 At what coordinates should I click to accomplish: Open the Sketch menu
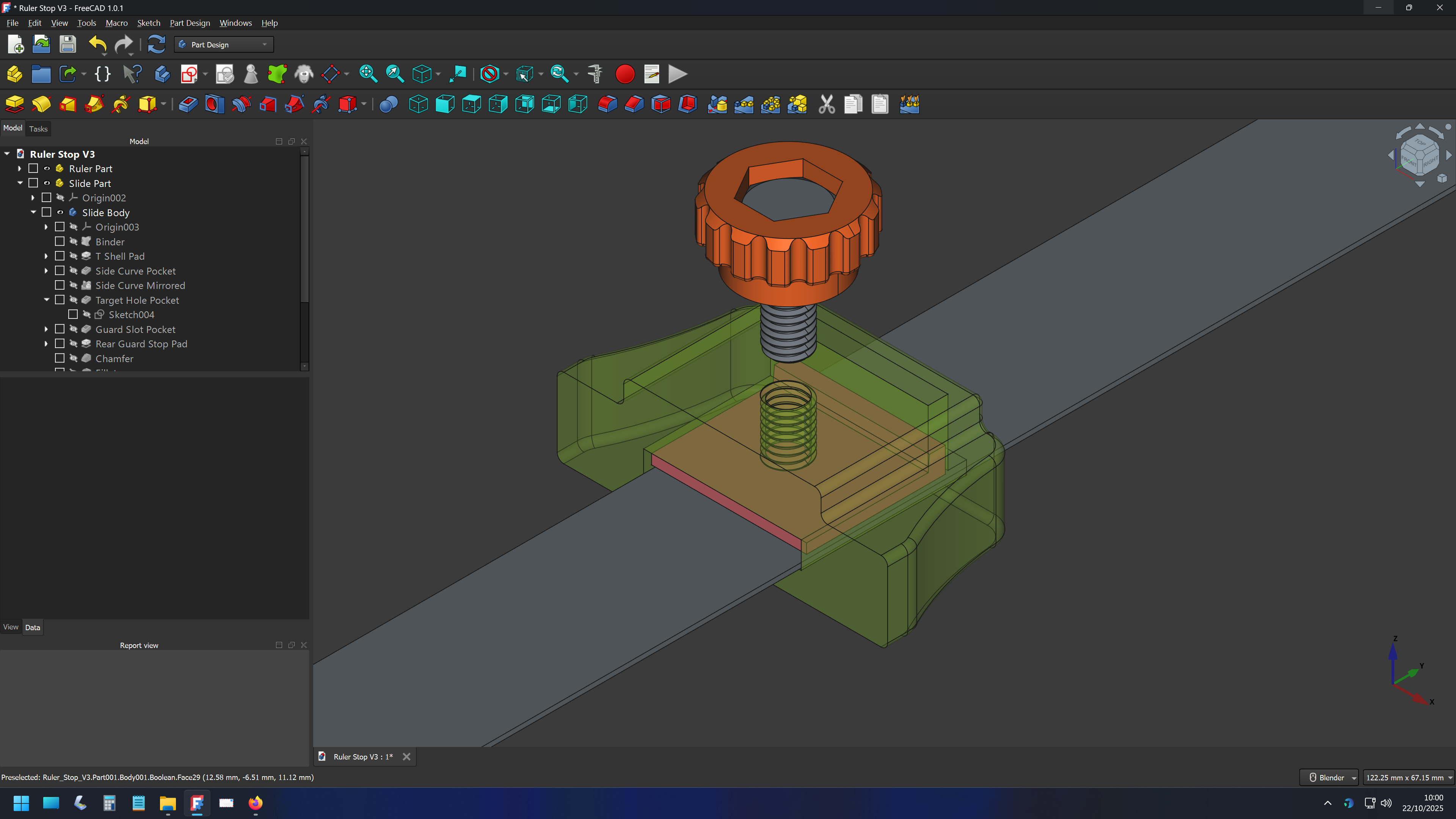tap(149, 23)
